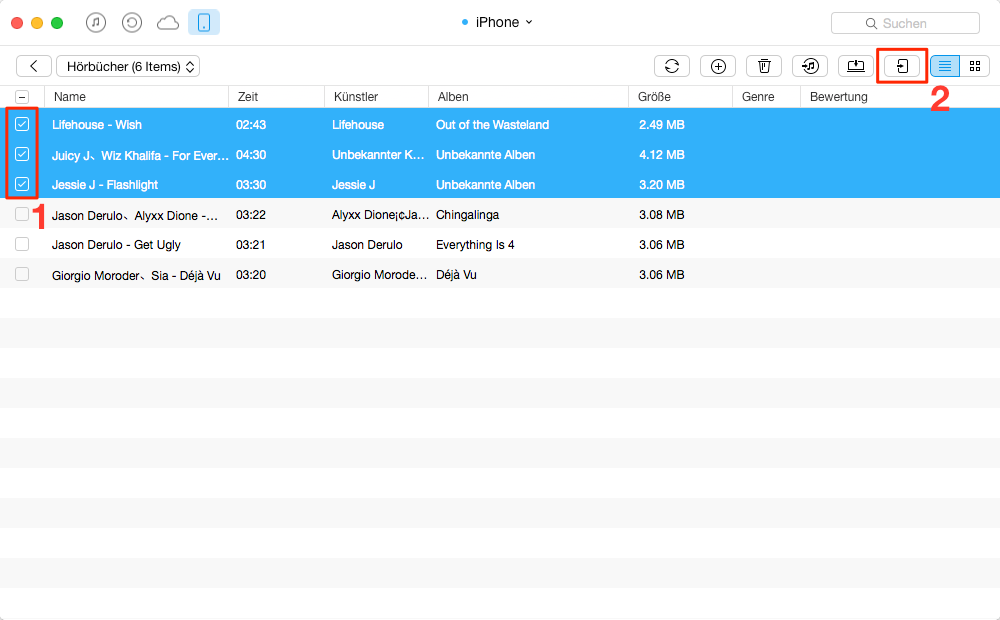Uncheck Juicy J, Wiz Khalifa track checkbox
The width and height of the screenshot is (1000, 620).
click(22, 154)
